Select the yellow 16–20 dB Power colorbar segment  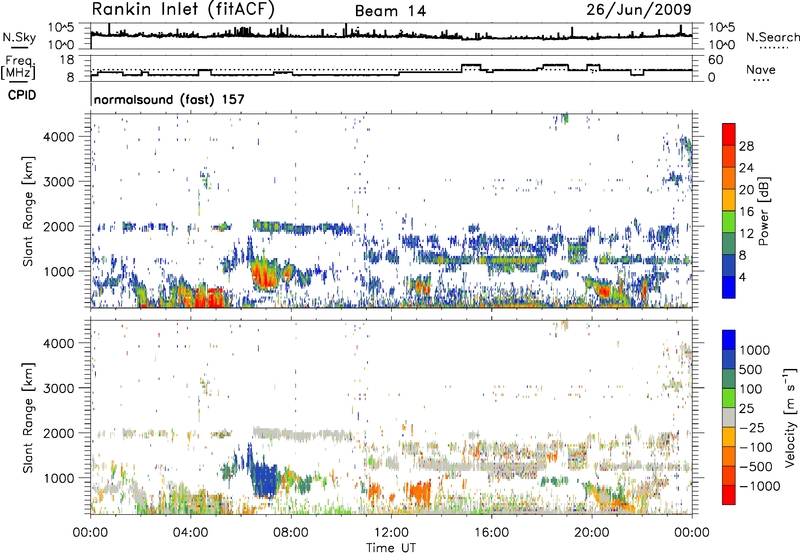tap(729, 200)
